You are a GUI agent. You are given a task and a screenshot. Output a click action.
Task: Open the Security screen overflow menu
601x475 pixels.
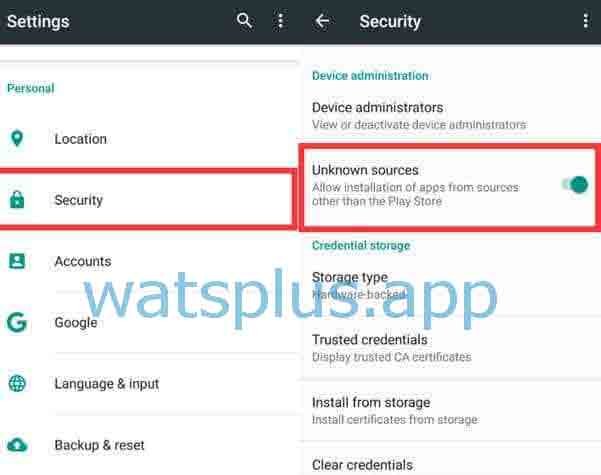tap(585, 21)
